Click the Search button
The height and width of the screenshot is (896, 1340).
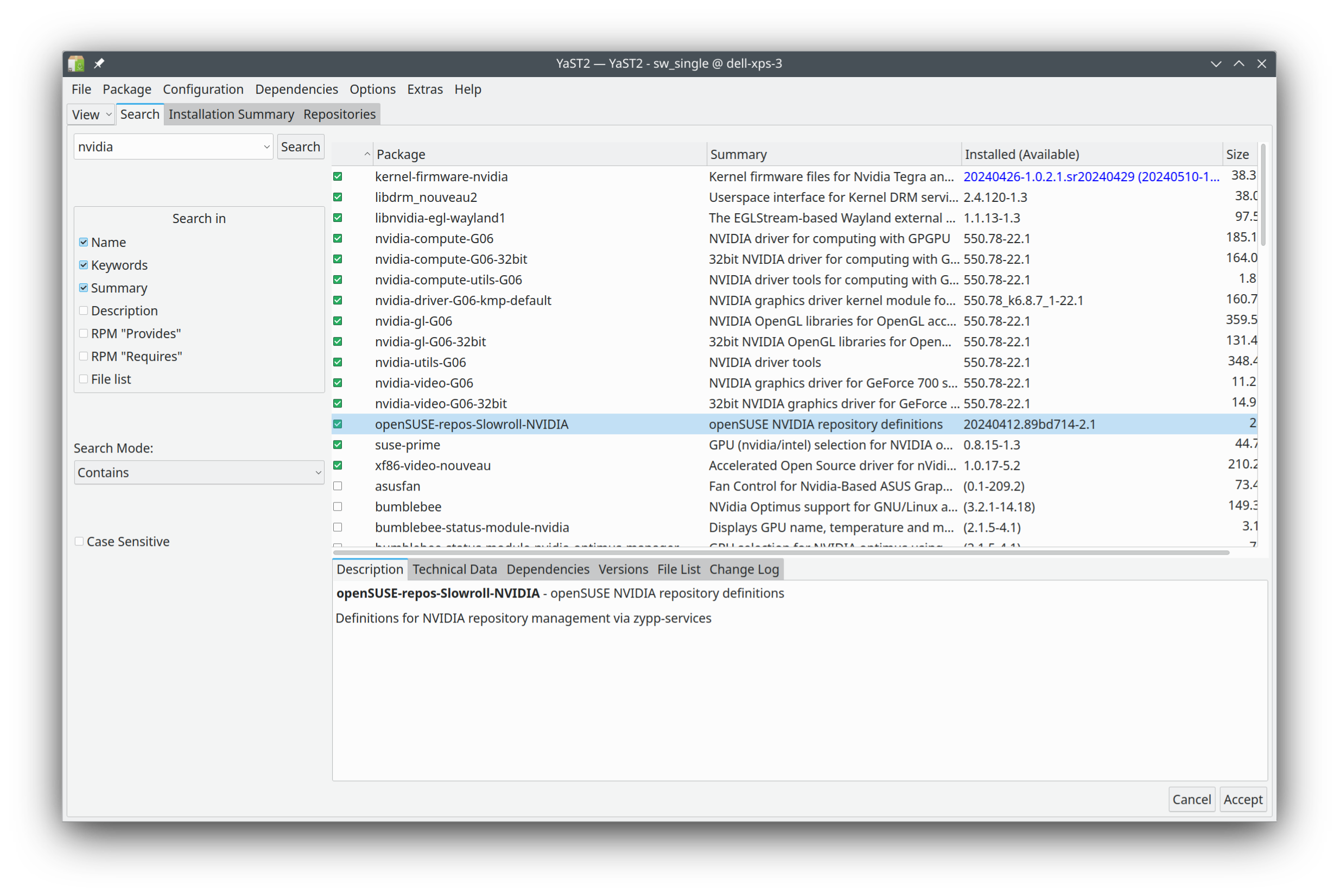[x=301, y=147]
